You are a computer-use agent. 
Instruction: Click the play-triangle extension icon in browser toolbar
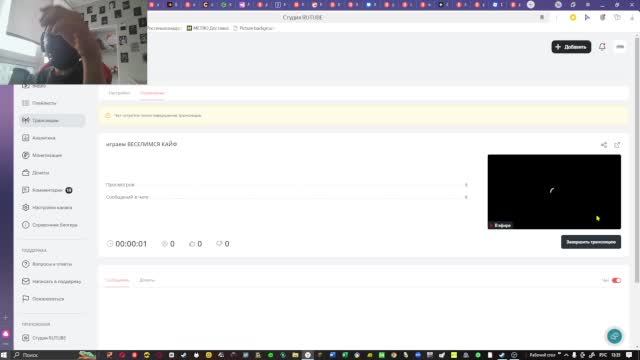coord(587,18)
